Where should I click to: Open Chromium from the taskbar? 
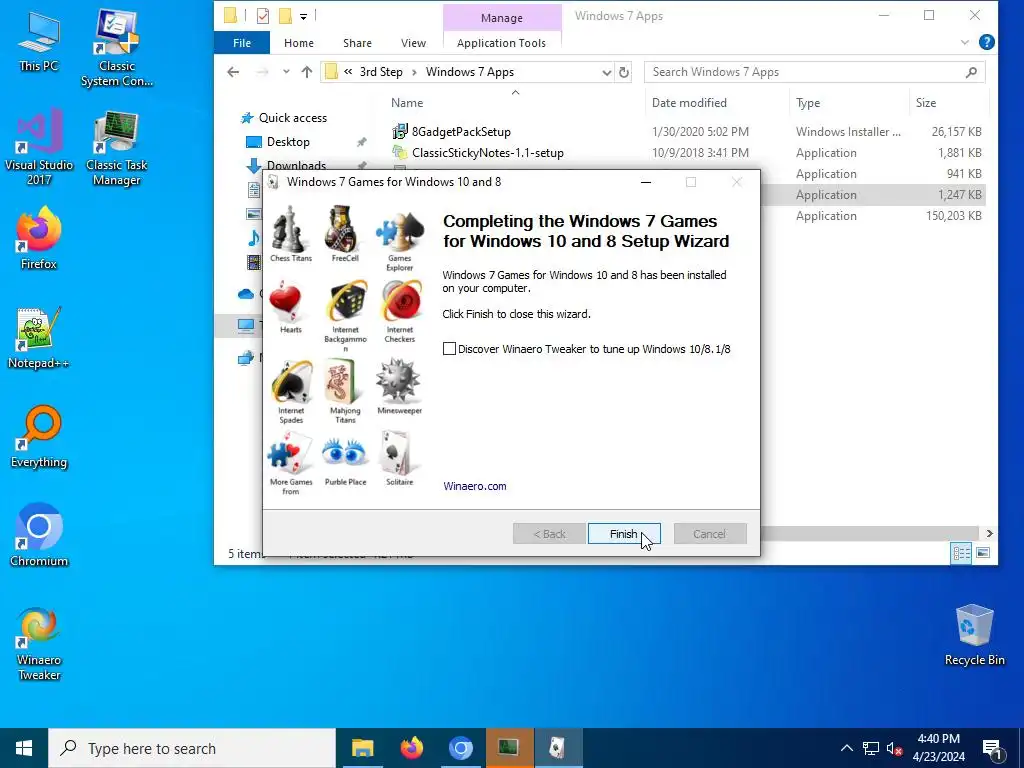pos(460,748)
